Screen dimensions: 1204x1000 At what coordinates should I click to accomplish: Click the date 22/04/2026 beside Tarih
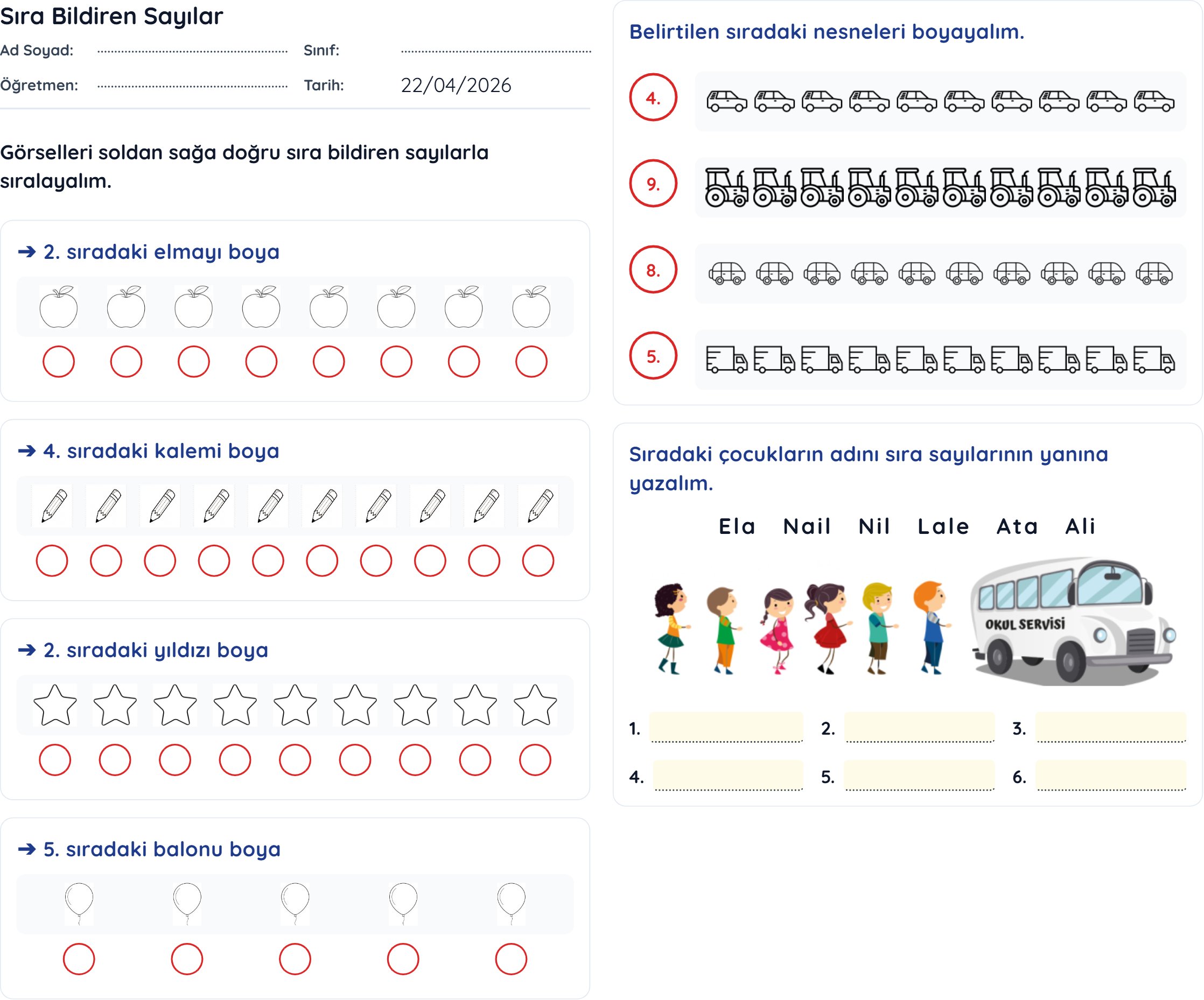pos(456,86)
